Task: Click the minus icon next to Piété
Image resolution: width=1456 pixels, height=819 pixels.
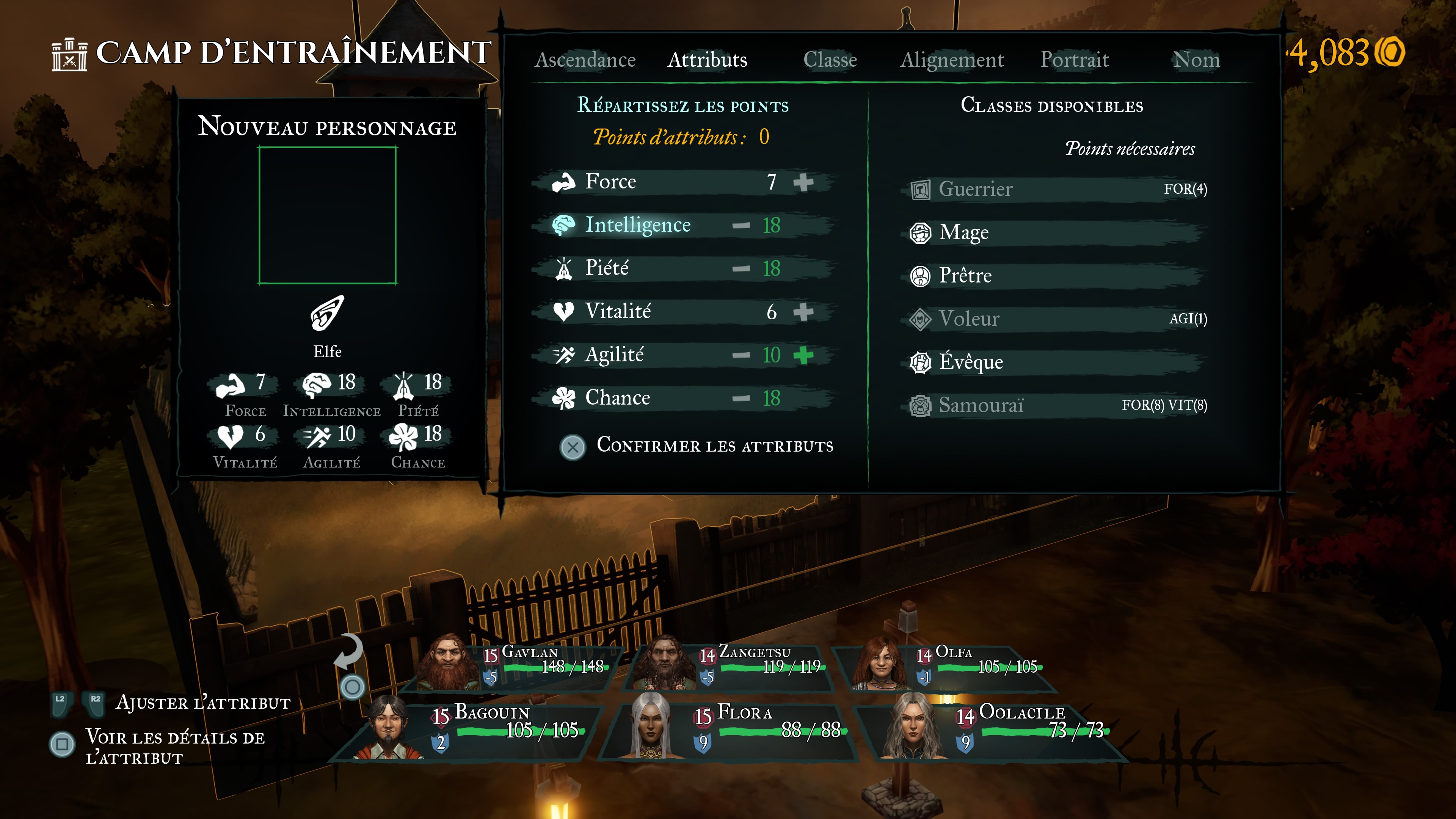Action: pos(741,268)
